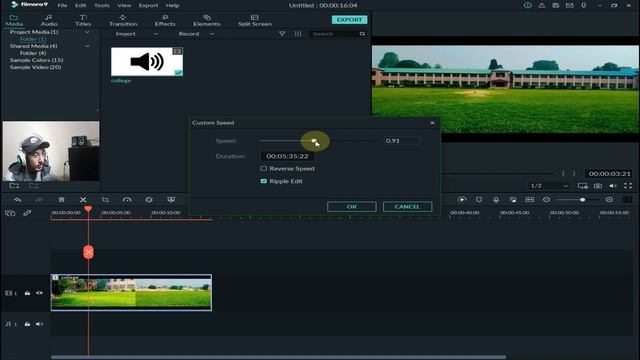Click CANCEL in Custom Speed dialog

coord(407,207)
